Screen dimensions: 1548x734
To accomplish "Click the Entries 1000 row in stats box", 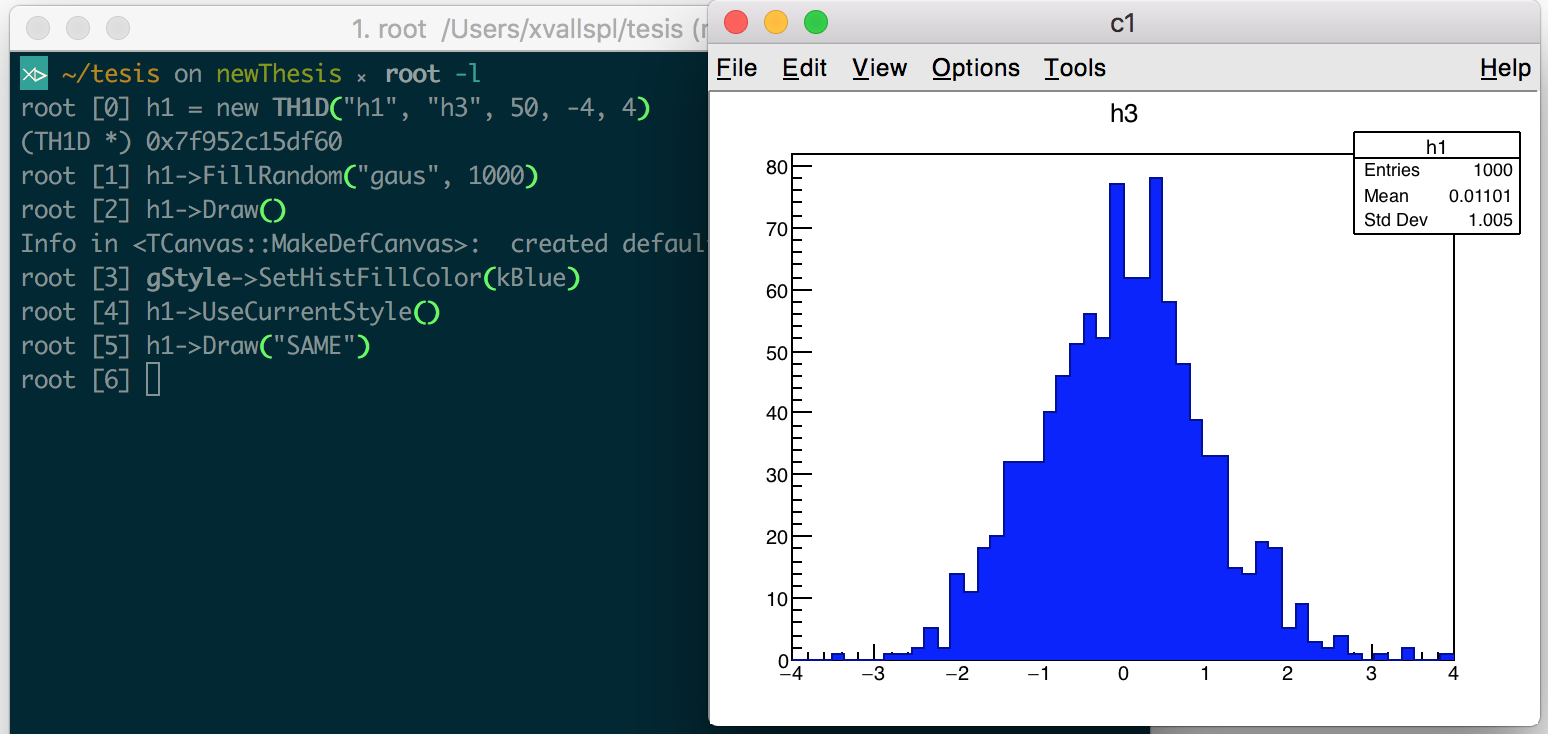I will click(x=1437, y=170).
